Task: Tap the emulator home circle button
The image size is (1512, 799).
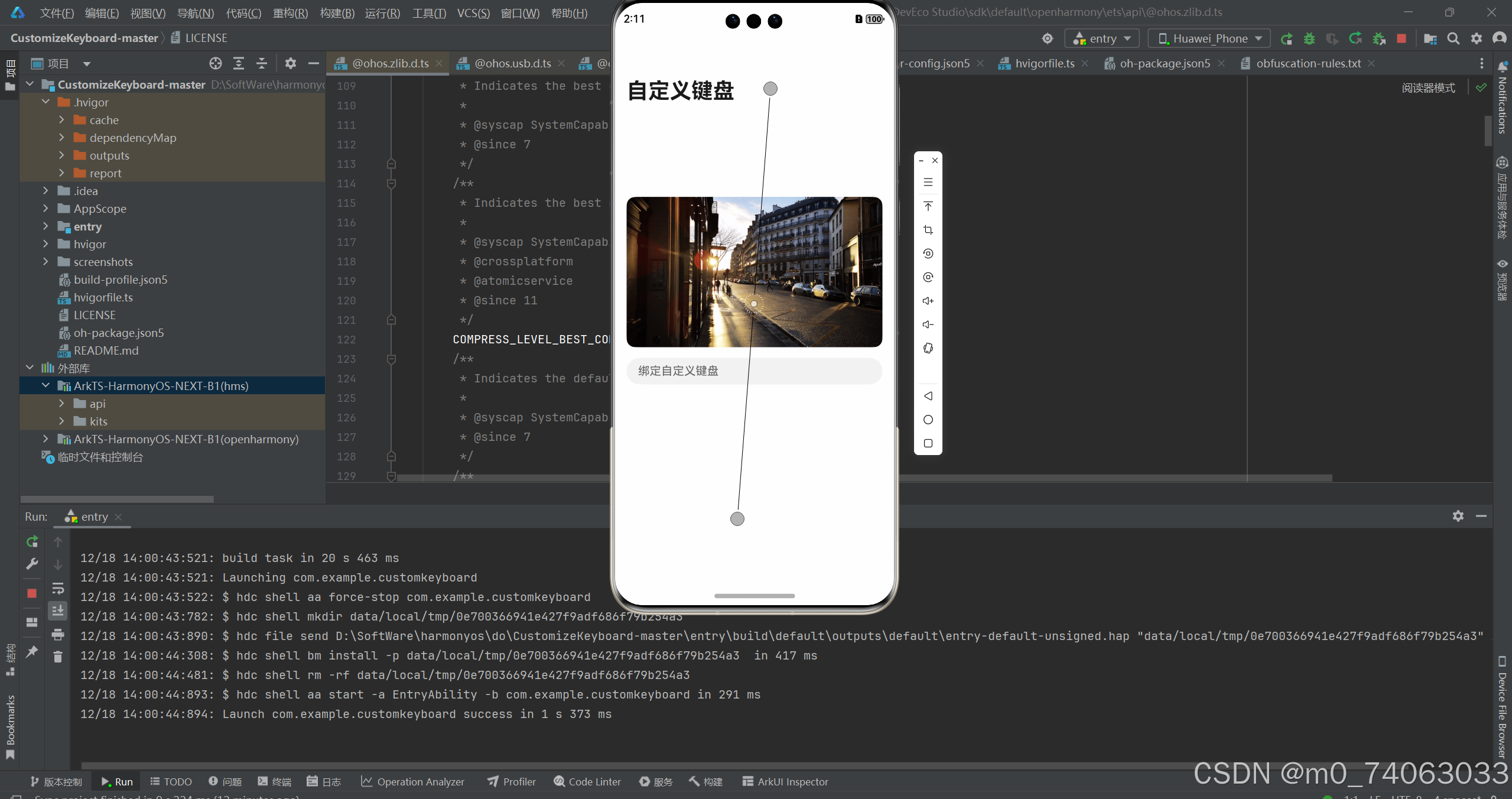Action: coord(928,420)
